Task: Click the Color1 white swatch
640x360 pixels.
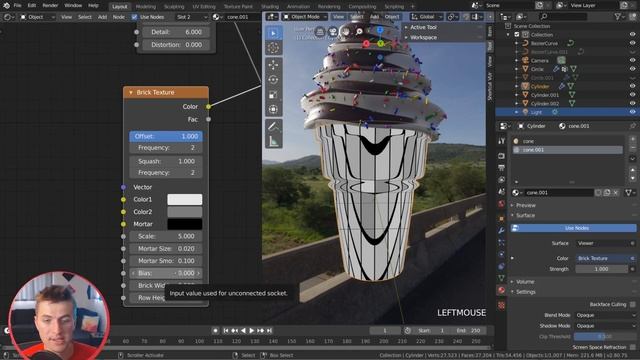Action: (x=184, y=200)
